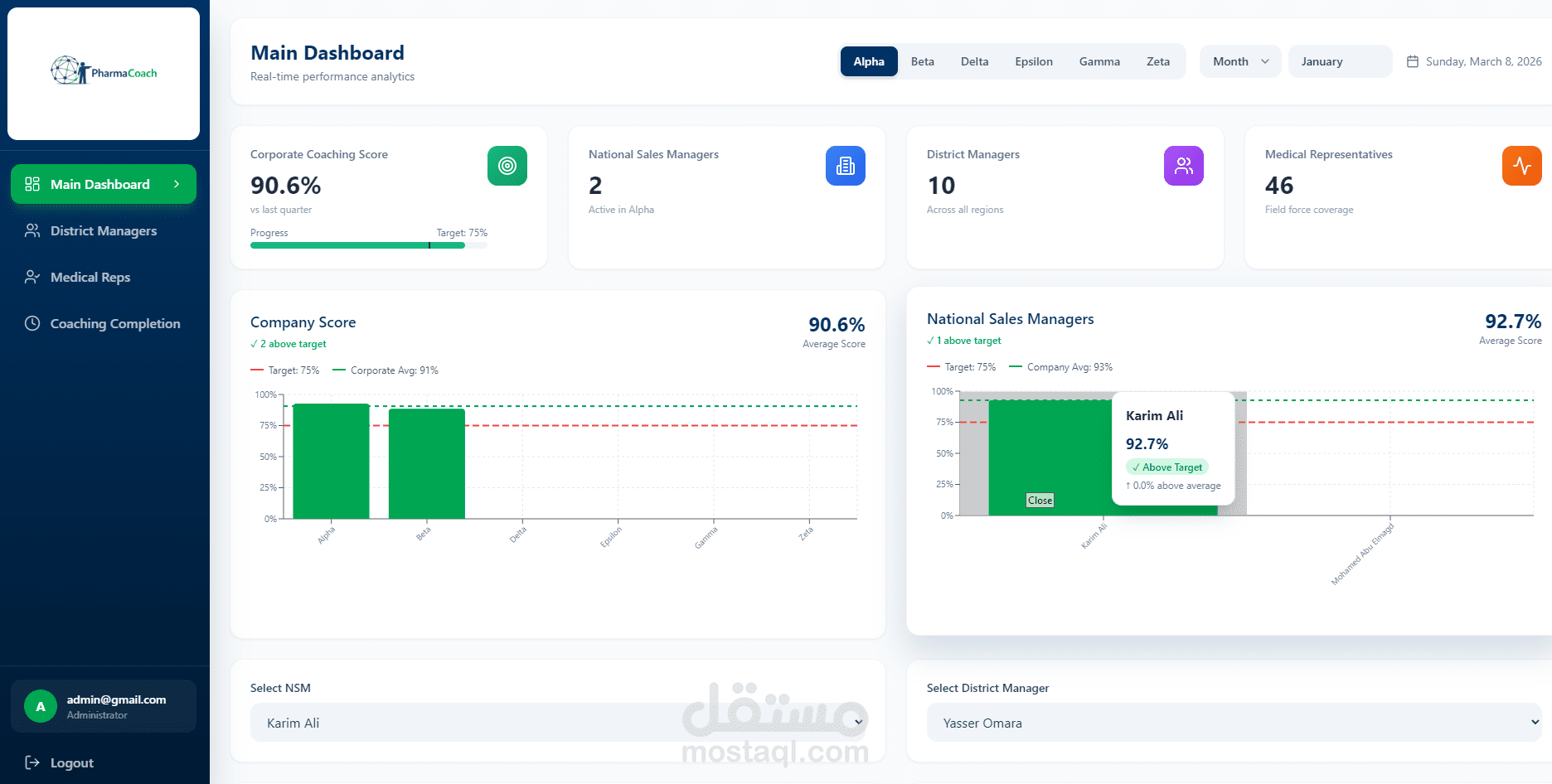Click the Alpha bar in Company Score chart
The image size is (1552, 784).
331,461
